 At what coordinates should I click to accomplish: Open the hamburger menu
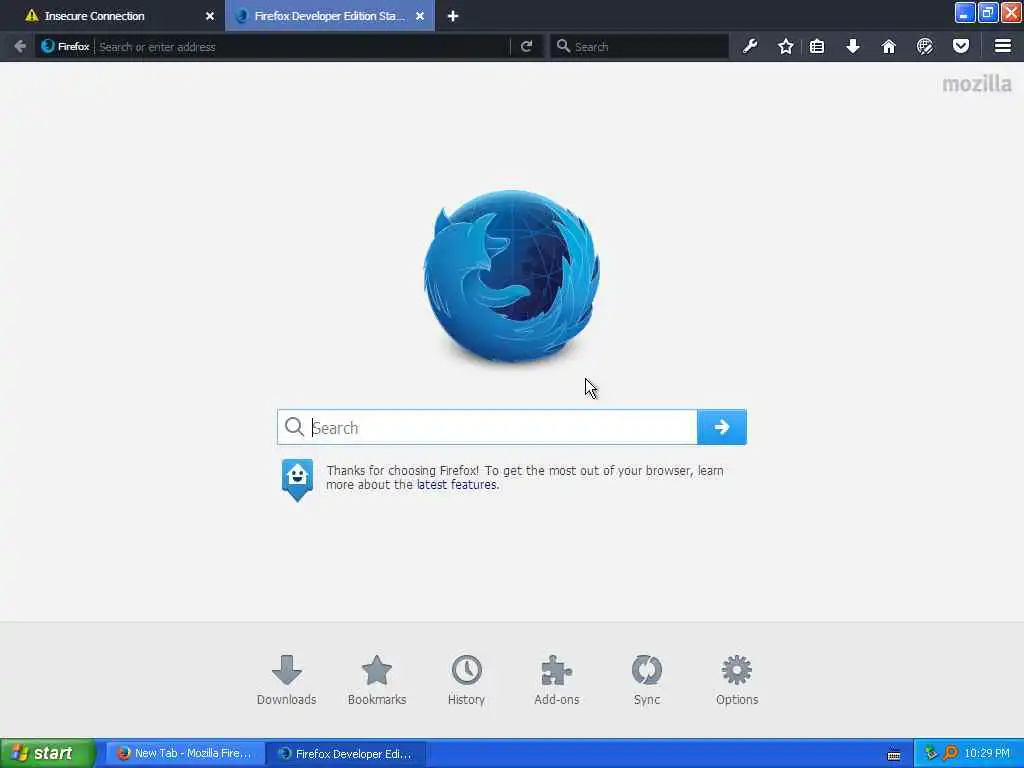tap(1003, 46)
